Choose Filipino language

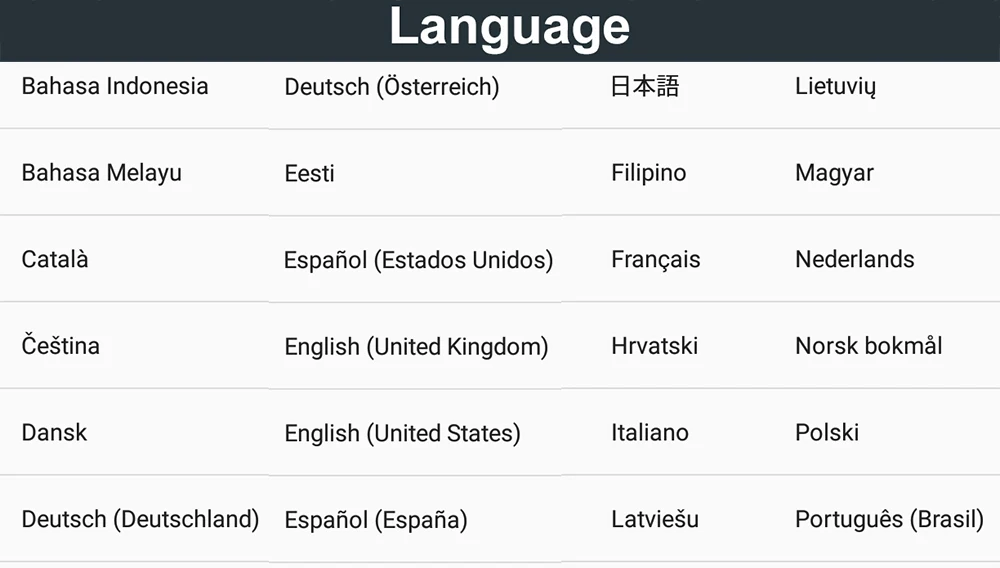click(x=649, y=173)
